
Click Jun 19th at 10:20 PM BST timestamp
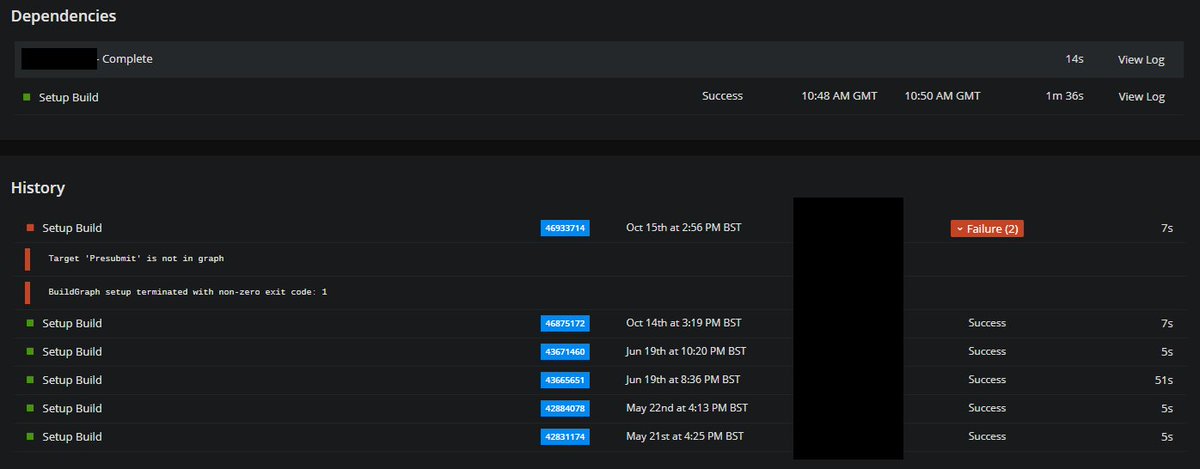click(686, 352)
